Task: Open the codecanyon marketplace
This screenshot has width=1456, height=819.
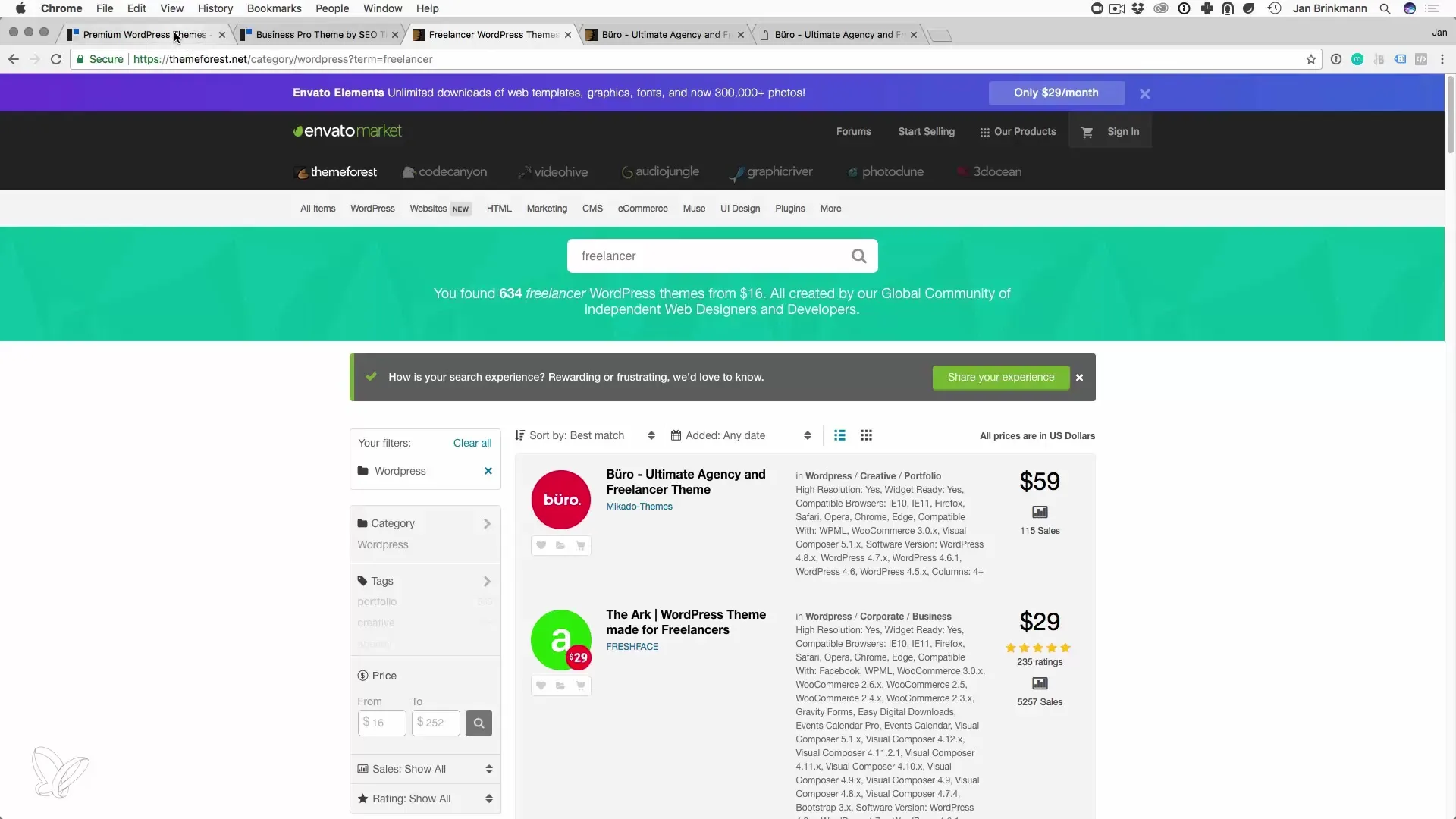Action: (445, 172)
